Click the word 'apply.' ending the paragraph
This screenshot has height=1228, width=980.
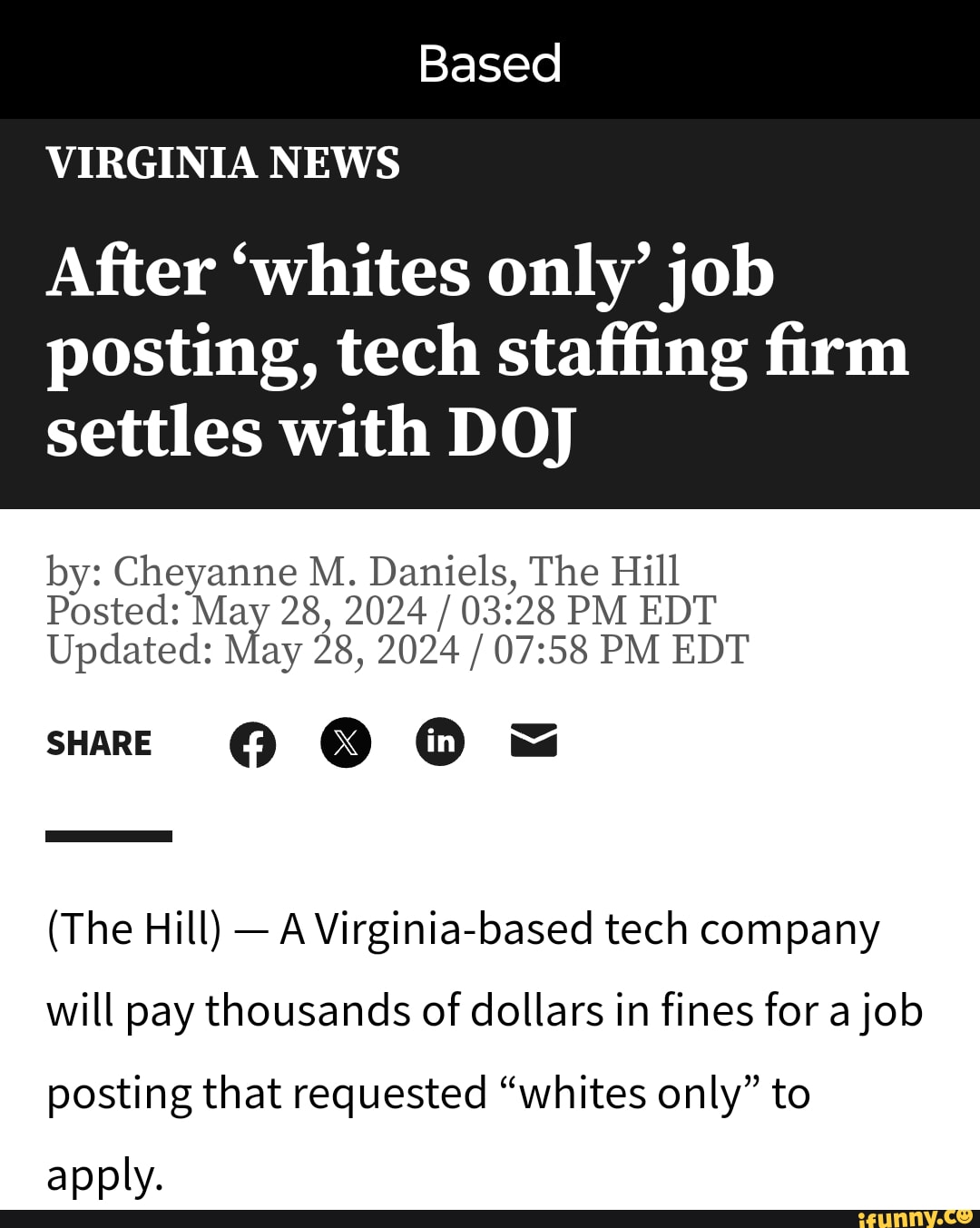click(x=104, y=1174)
